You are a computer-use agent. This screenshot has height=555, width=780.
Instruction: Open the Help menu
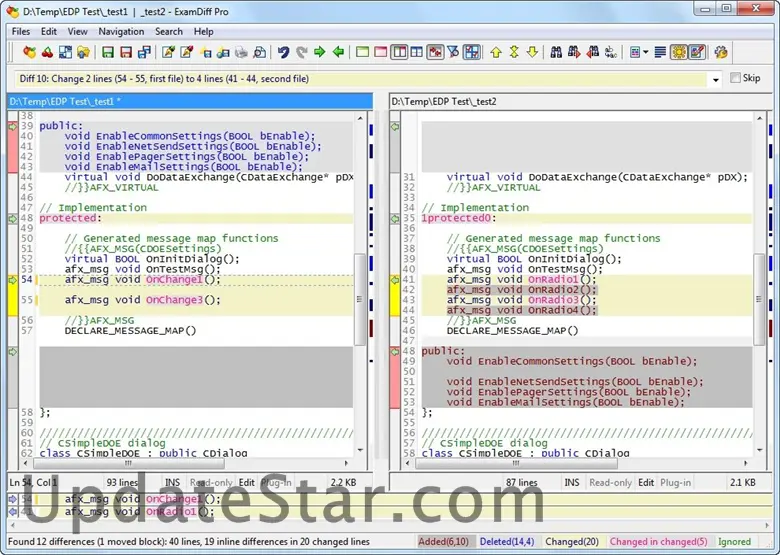[203, 31]
